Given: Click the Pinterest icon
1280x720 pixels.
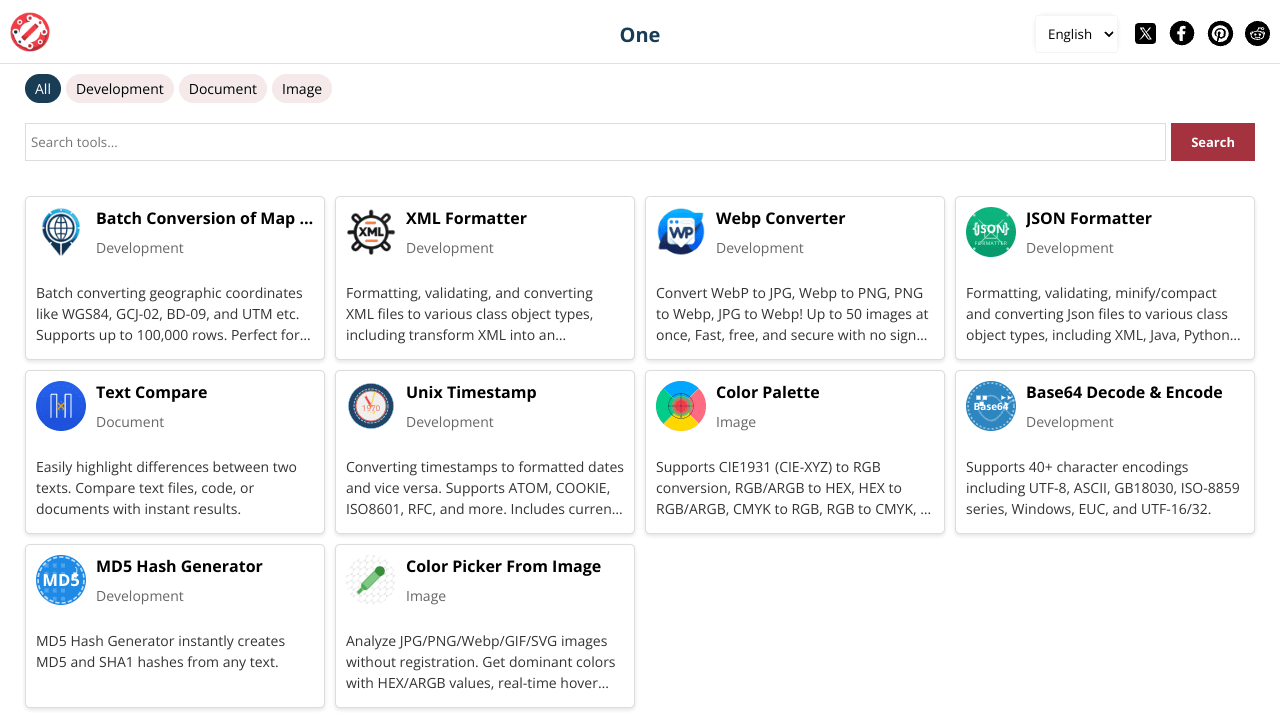Looking at the screenshot, I should point(1220,33).
